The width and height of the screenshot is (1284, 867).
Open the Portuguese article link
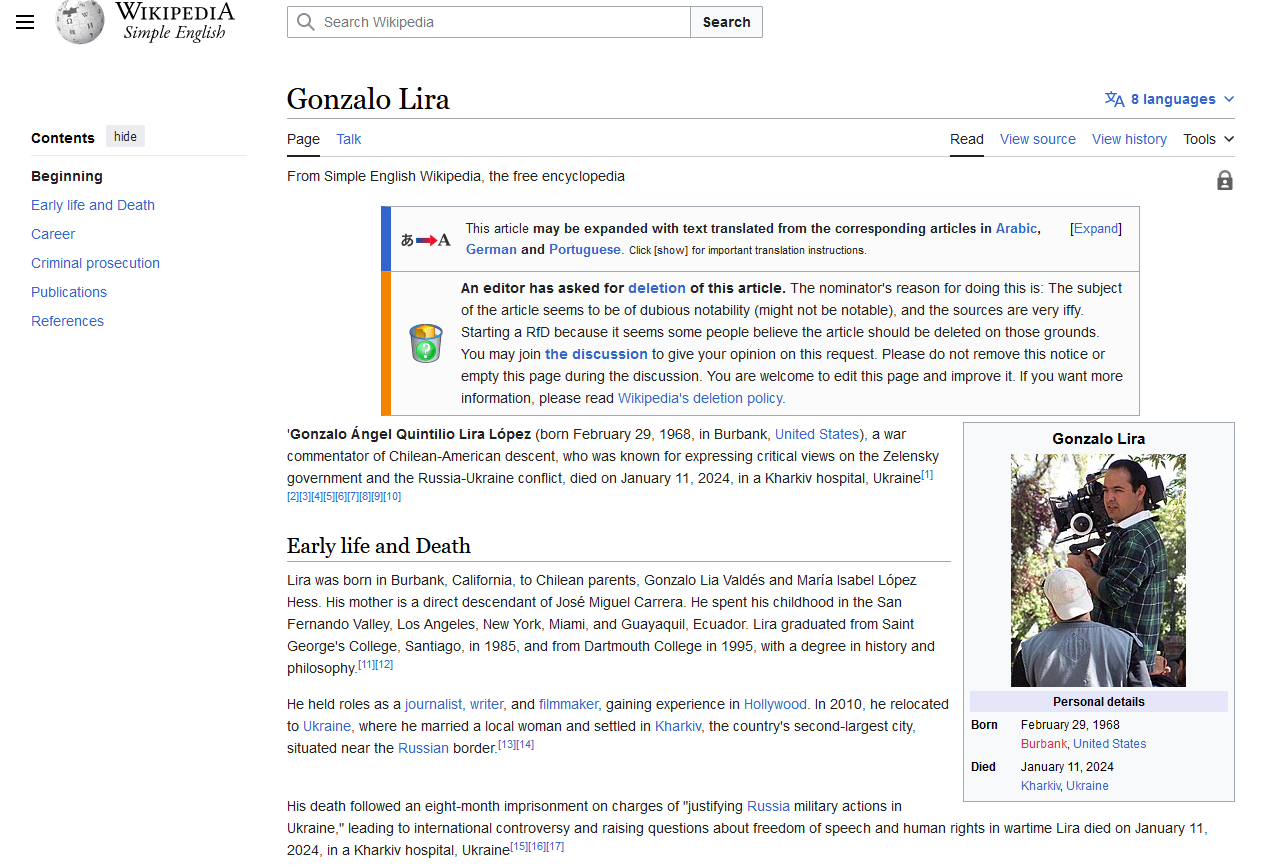[585, 249]
